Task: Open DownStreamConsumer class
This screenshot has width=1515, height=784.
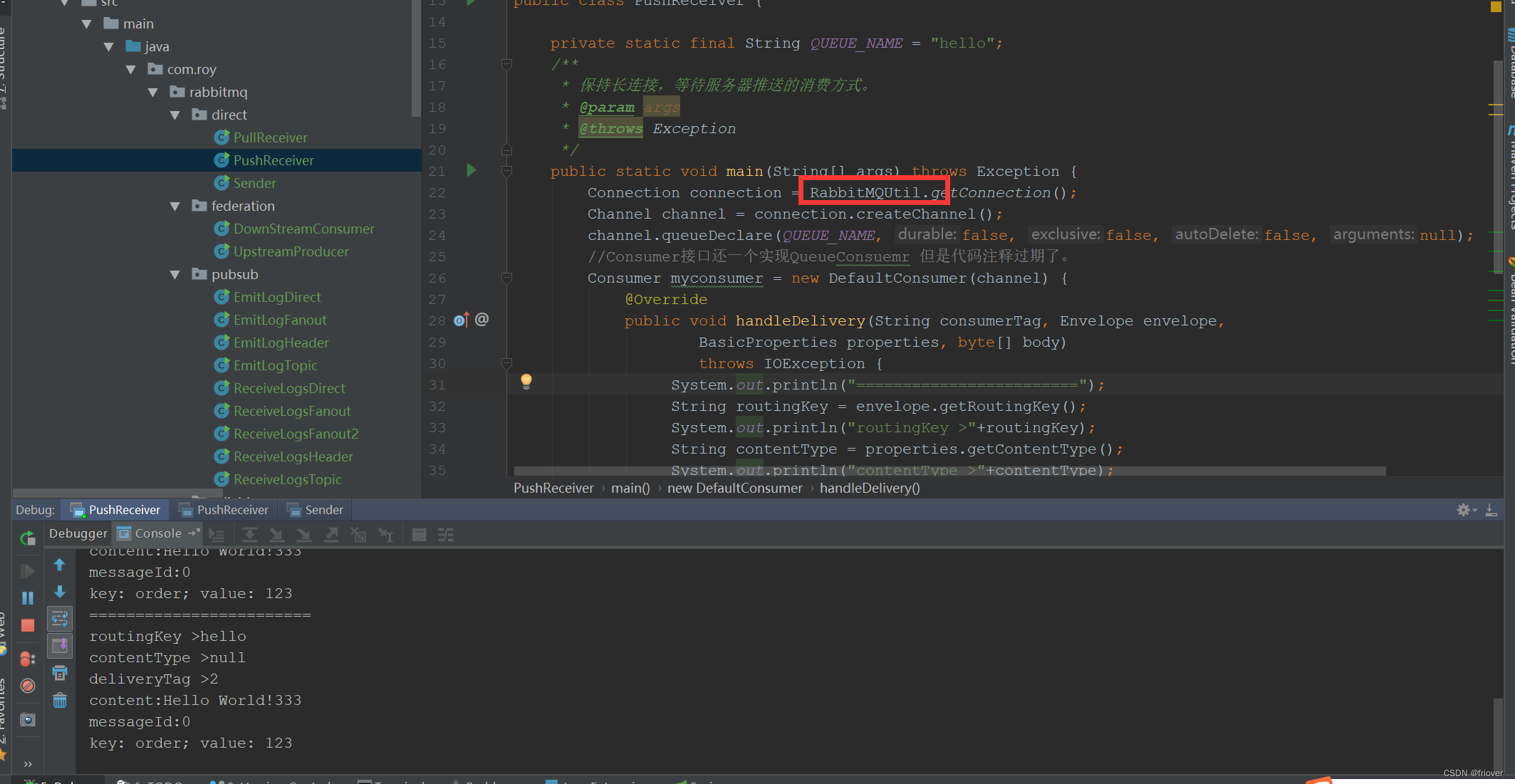Action: click(304, 229)
